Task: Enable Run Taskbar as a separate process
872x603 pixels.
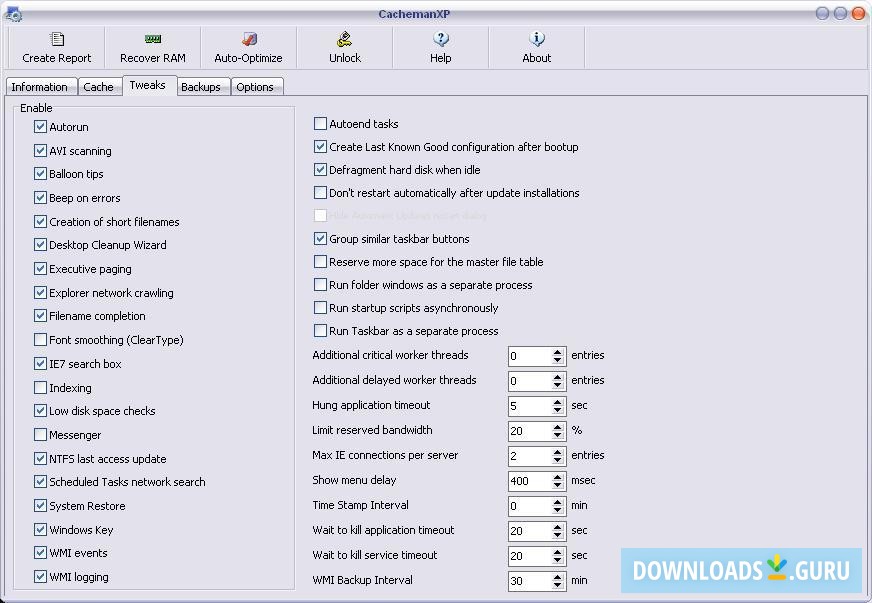Action: pyautogui.click(x=320, y=331)
